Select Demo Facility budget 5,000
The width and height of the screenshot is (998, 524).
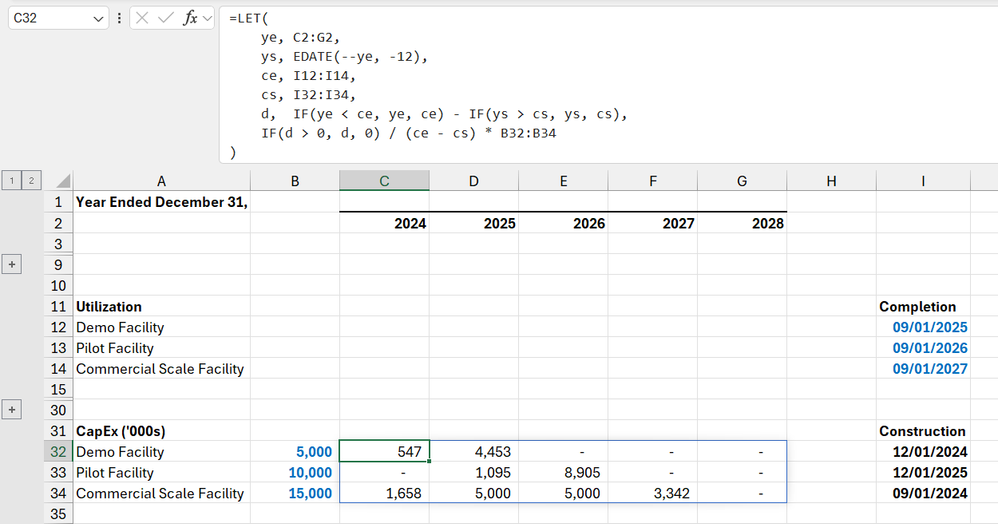[x=295, y=451]
